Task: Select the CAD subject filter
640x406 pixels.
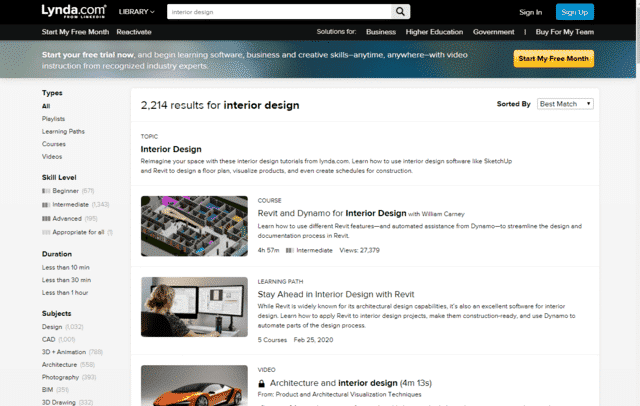Action: (x=49, y=340)
